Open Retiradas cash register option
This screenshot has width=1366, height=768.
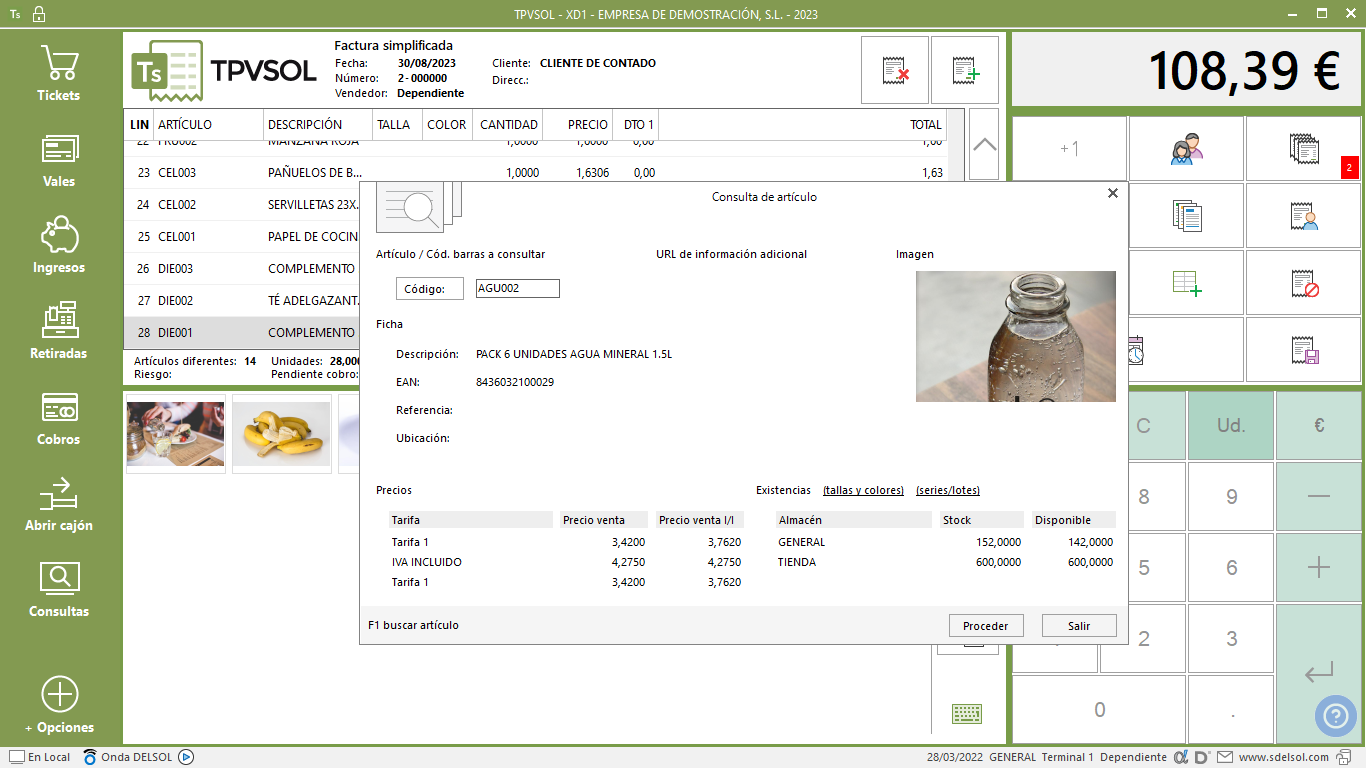click(59, 332)
